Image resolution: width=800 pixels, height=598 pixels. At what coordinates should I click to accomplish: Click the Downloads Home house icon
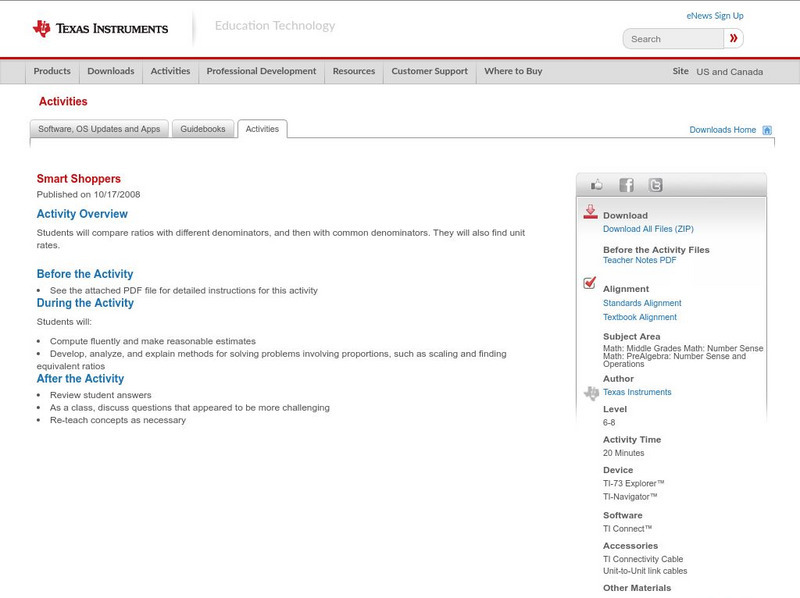click(767, 130)
